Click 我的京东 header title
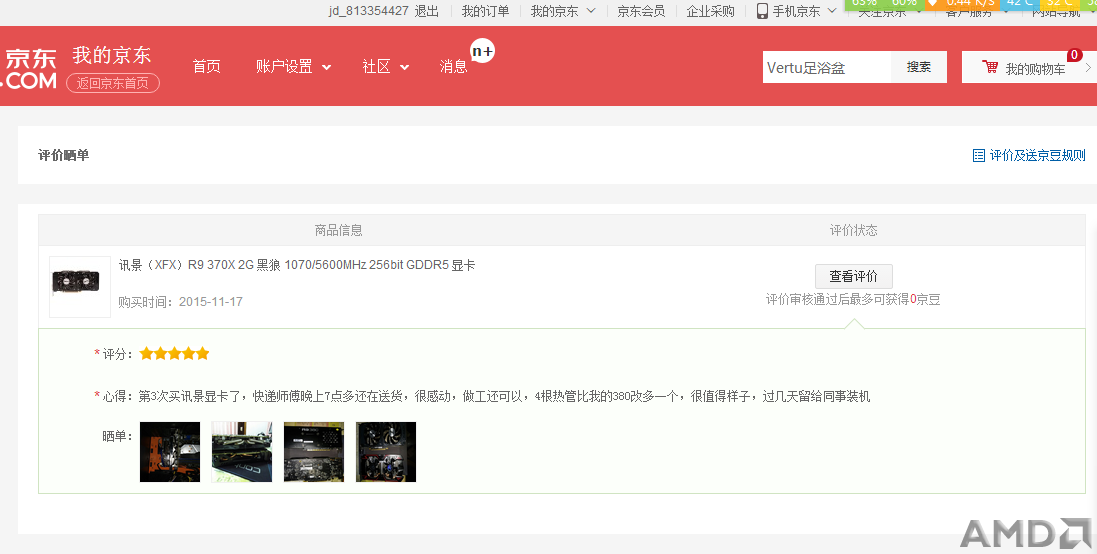 112,55
